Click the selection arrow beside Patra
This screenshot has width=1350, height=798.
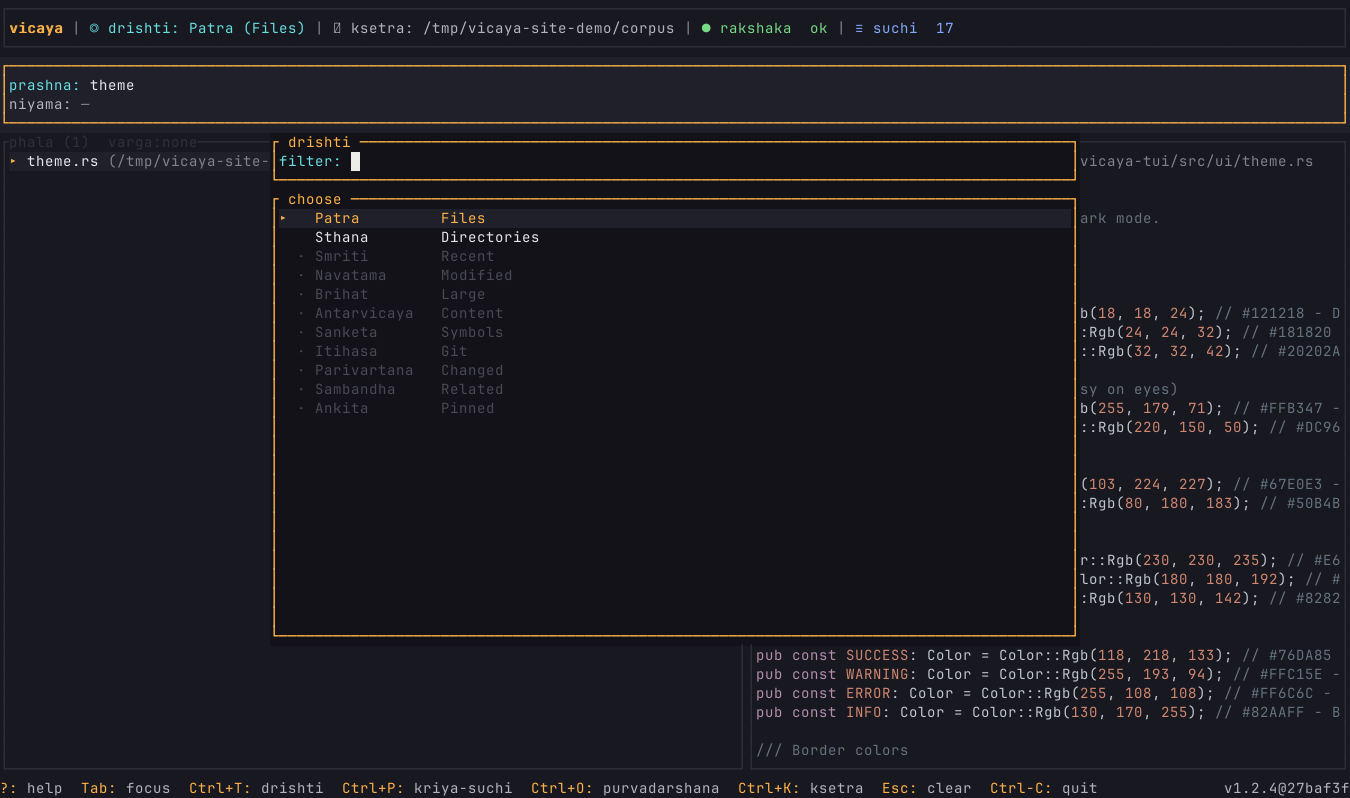283,218
